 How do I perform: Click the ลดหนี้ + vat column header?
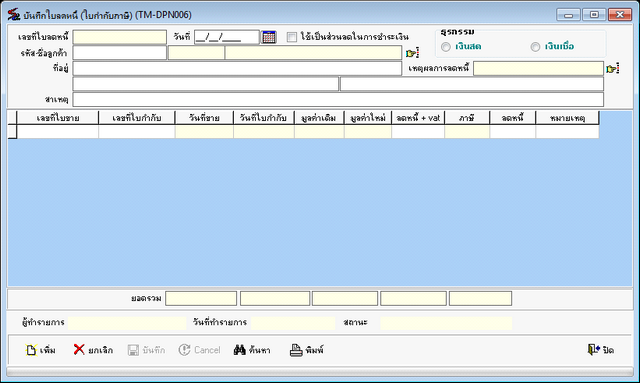(x=418, y=118)
